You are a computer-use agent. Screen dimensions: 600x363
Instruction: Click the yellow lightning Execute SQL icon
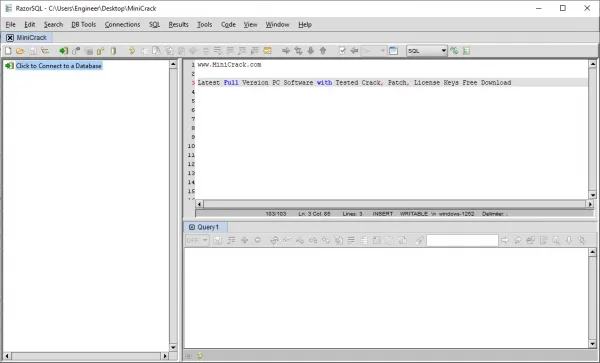[x=132, y=51]
